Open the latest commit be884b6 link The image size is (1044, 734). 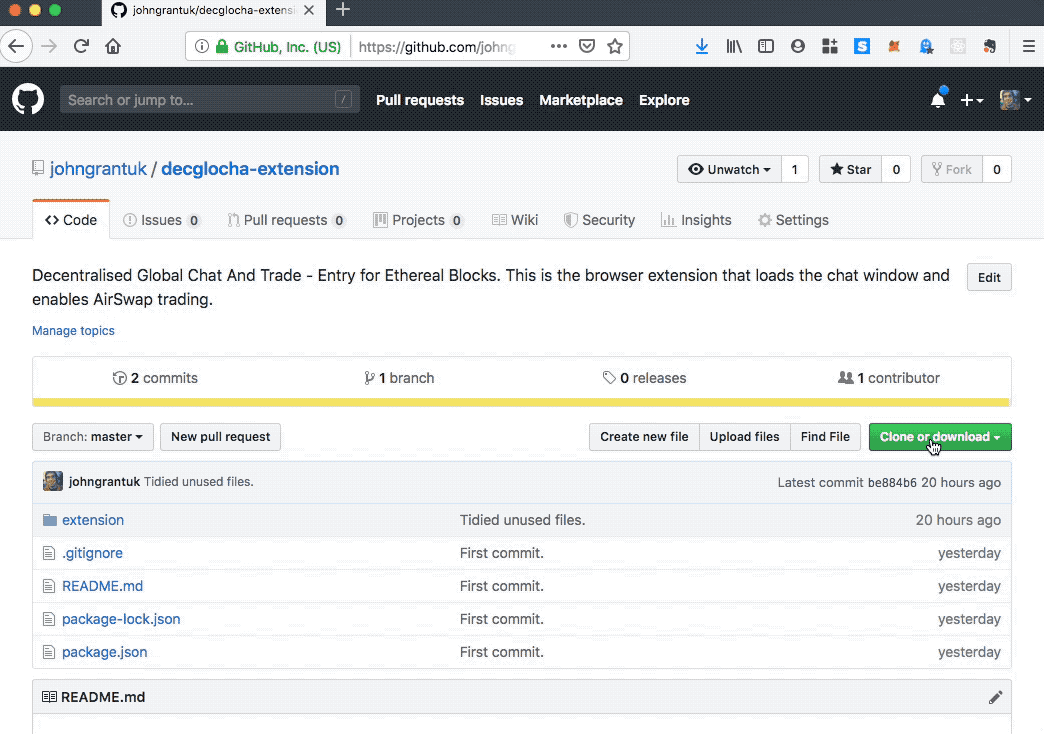tap(892, 482)
